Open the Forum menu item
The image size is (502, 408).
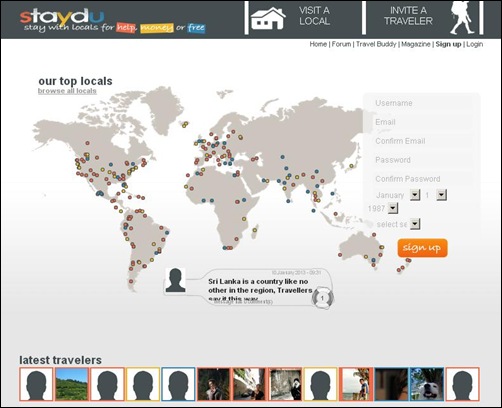coord(341,44)
